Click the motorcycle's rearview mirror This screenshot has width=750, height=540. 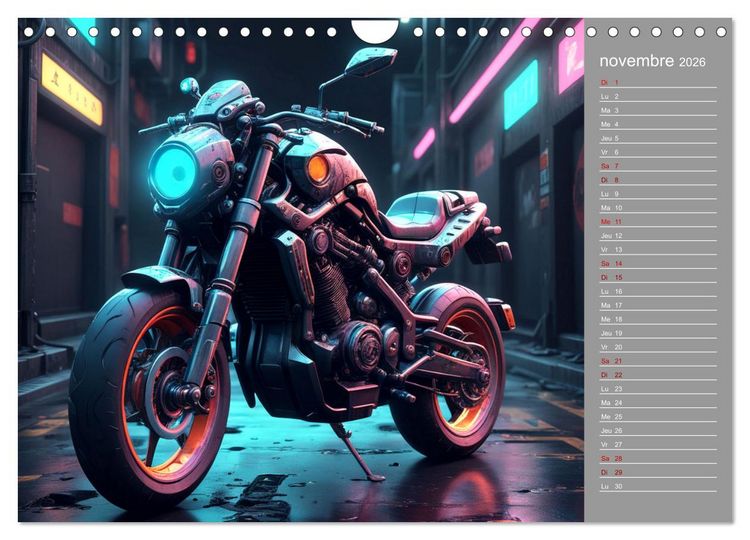click(x=371, y=62)
